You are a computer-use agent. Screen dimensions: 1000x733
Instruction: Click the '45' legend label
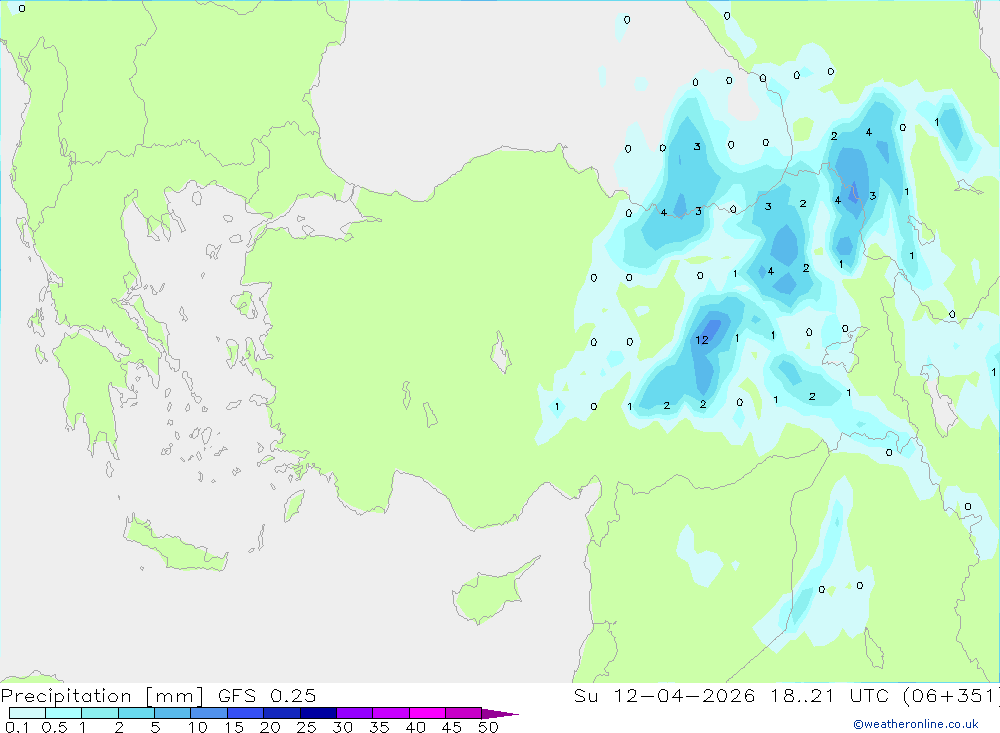tap(452, 727)
